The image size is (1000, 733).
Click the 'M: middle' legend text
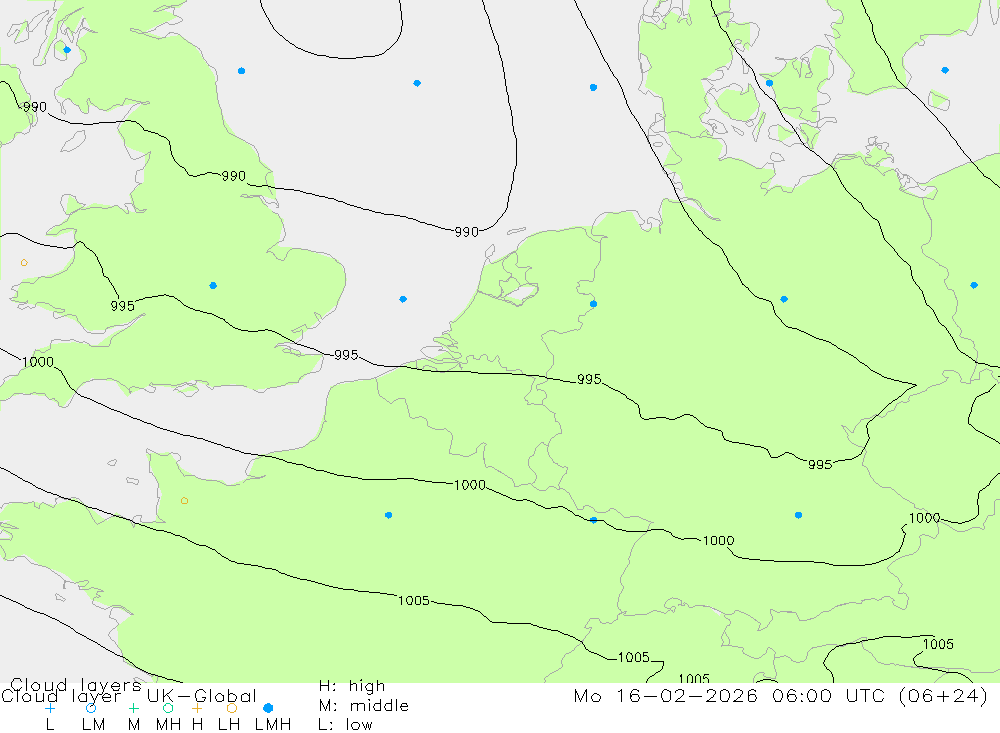pos(364,706)
